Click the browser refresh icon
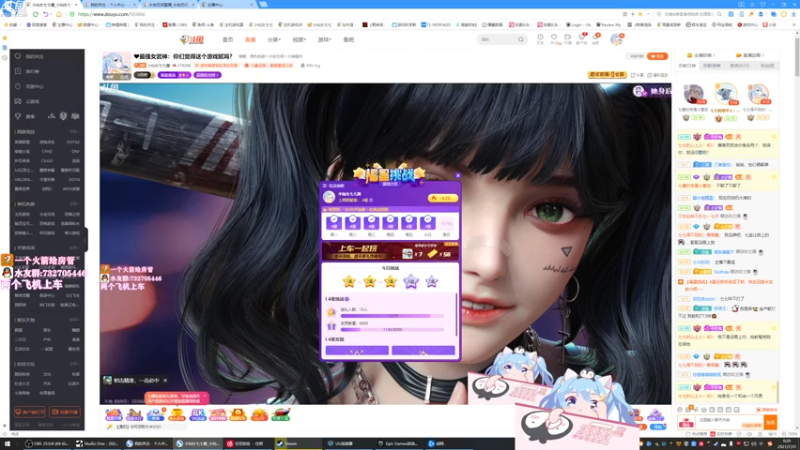Image resolution: width=800 pixels, height=450 pixels. 36,14
